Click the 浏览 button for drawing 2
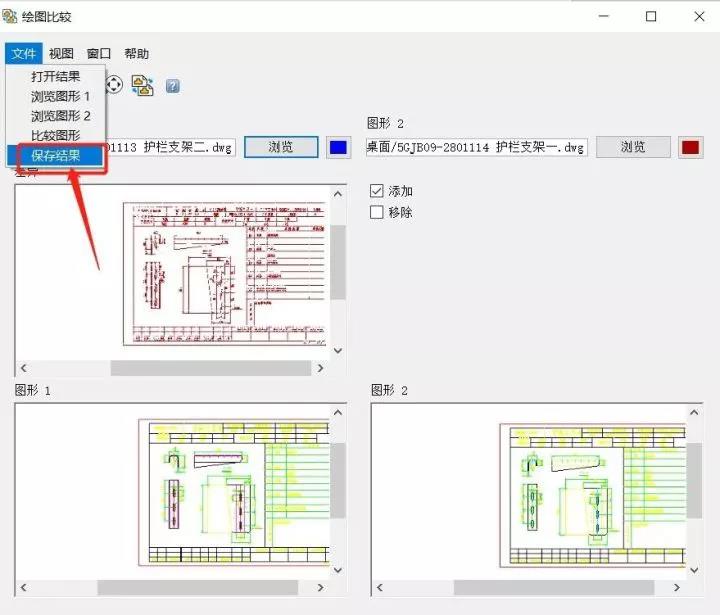Image resolution: width=720 pixels, height=615 pixels. (x=633, y=147)
